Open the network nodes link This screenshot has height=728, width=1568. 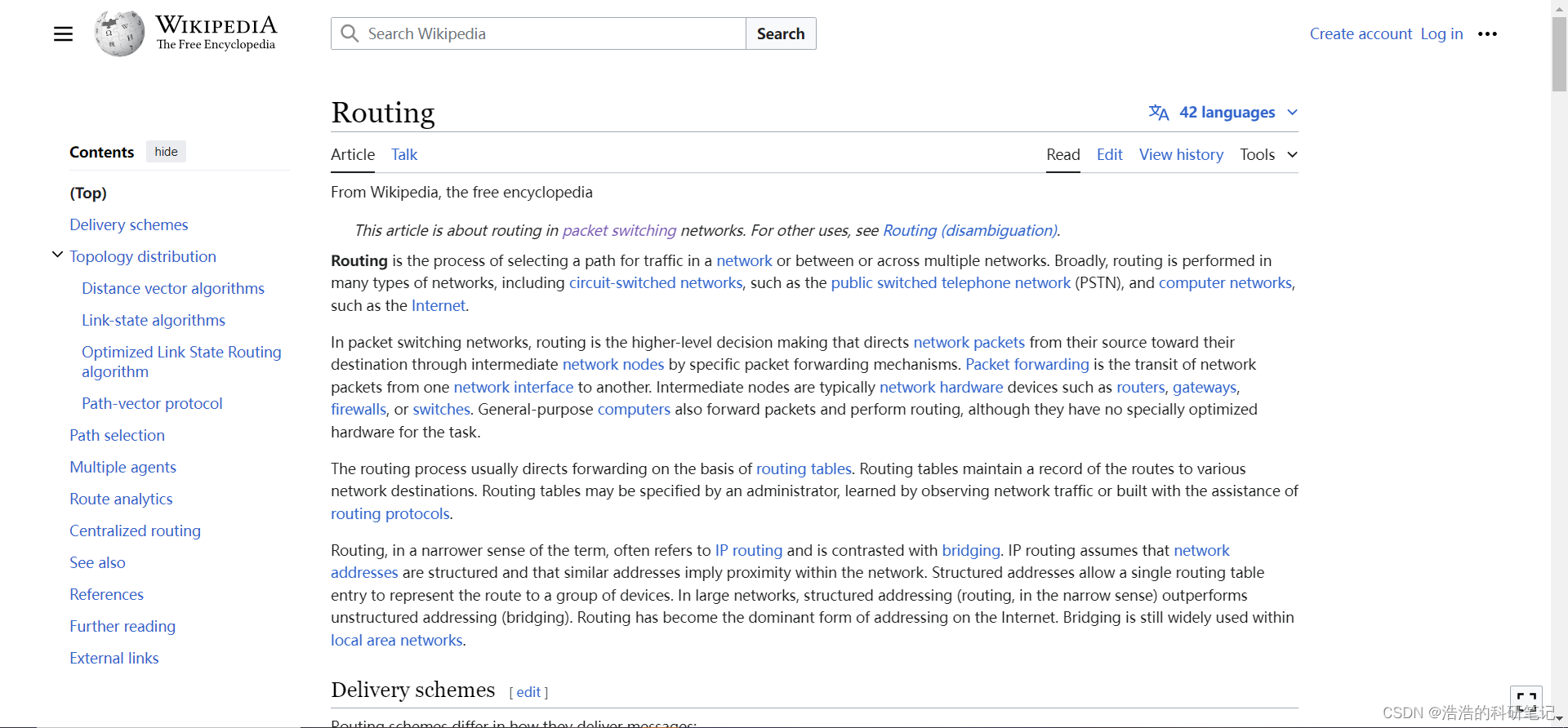613,364
